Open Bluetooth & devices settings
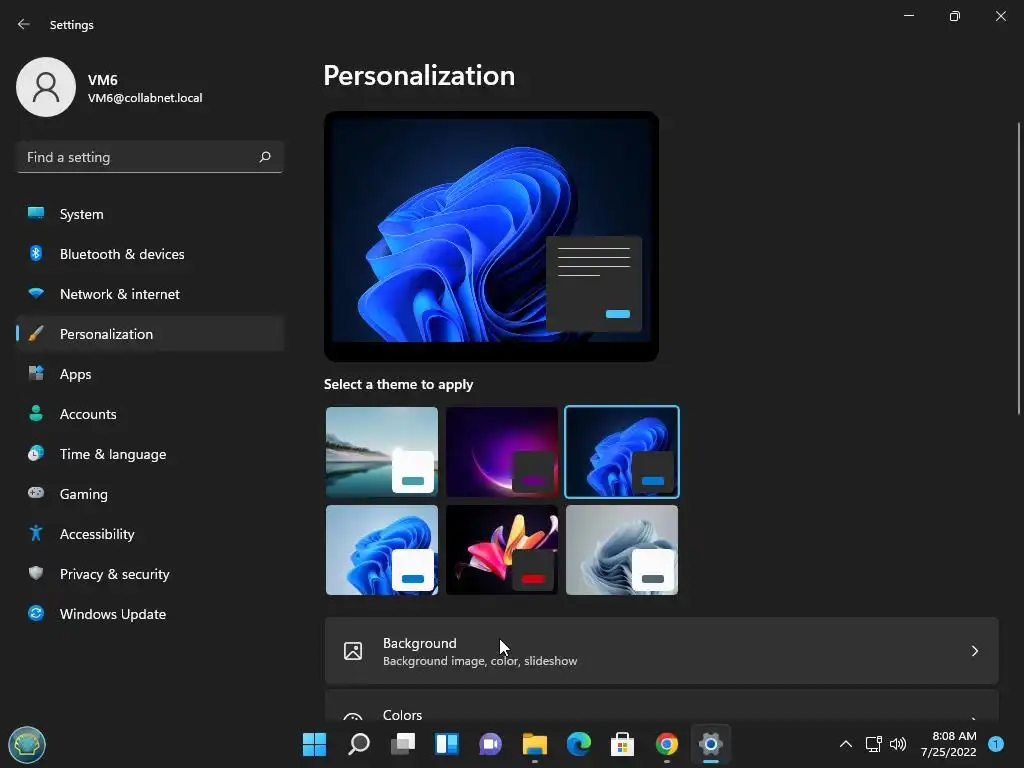This screenshot has width=1024, height=768. click(x=150, y=254)
